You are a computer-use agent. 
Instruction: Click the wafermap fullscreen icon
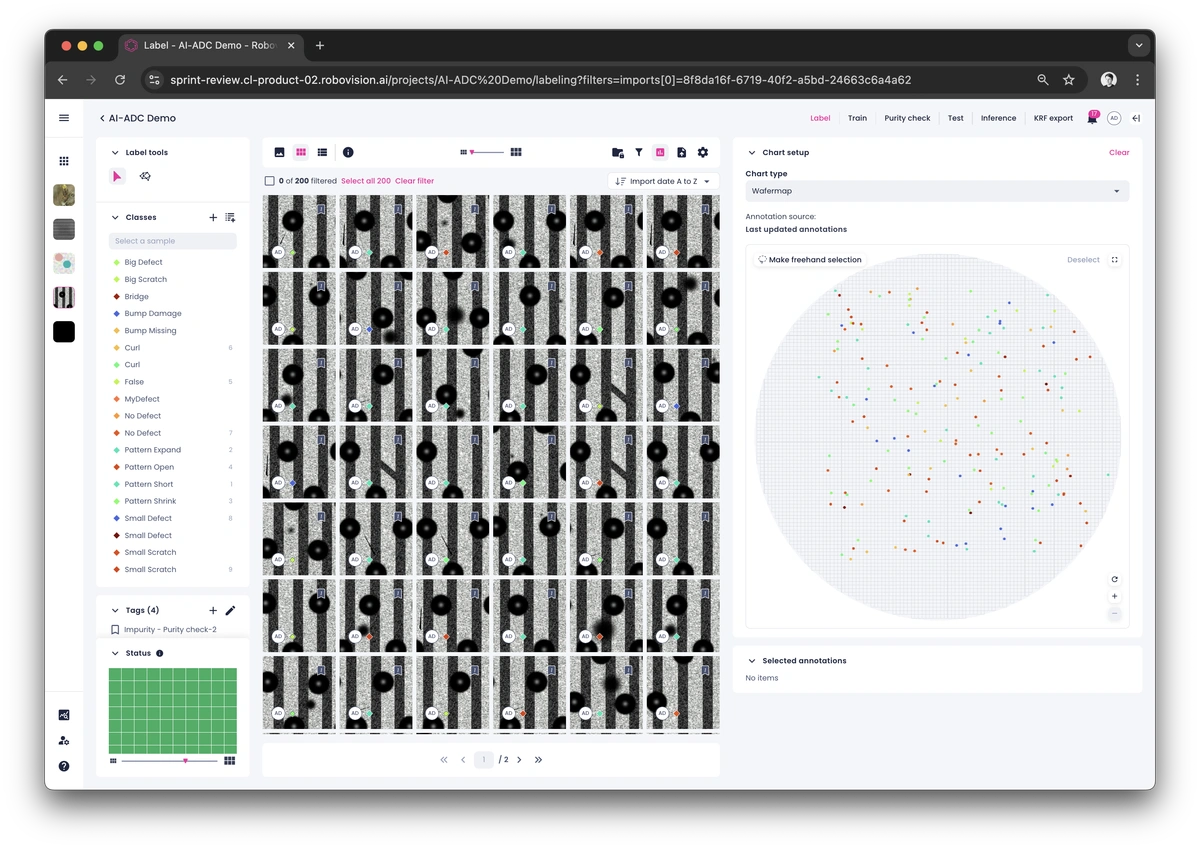pos(1115,260)
